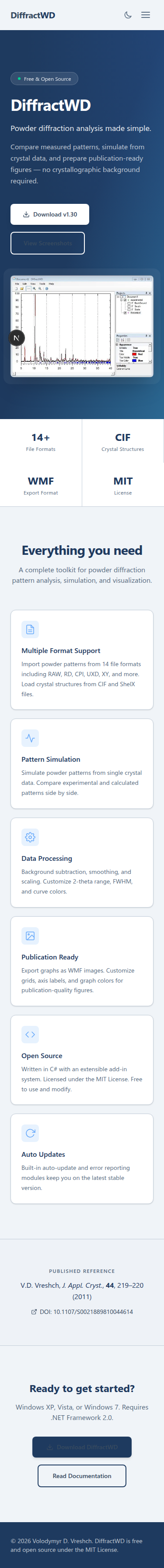Open View Screenshots button
This screenshot has height=1568, width=164.
click(x=48, y=243)
